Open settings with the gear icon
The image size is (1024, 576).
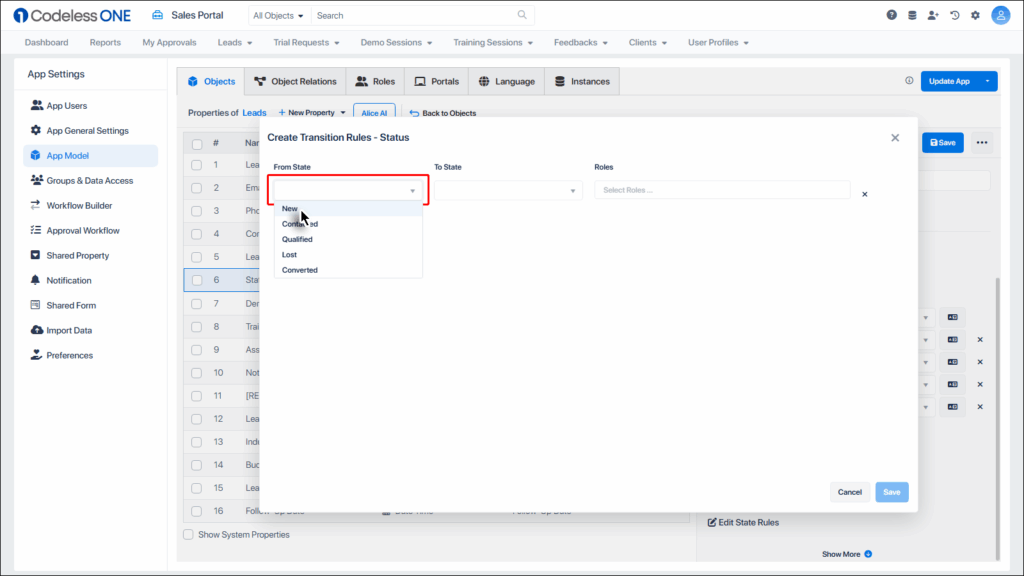point(975,14)
